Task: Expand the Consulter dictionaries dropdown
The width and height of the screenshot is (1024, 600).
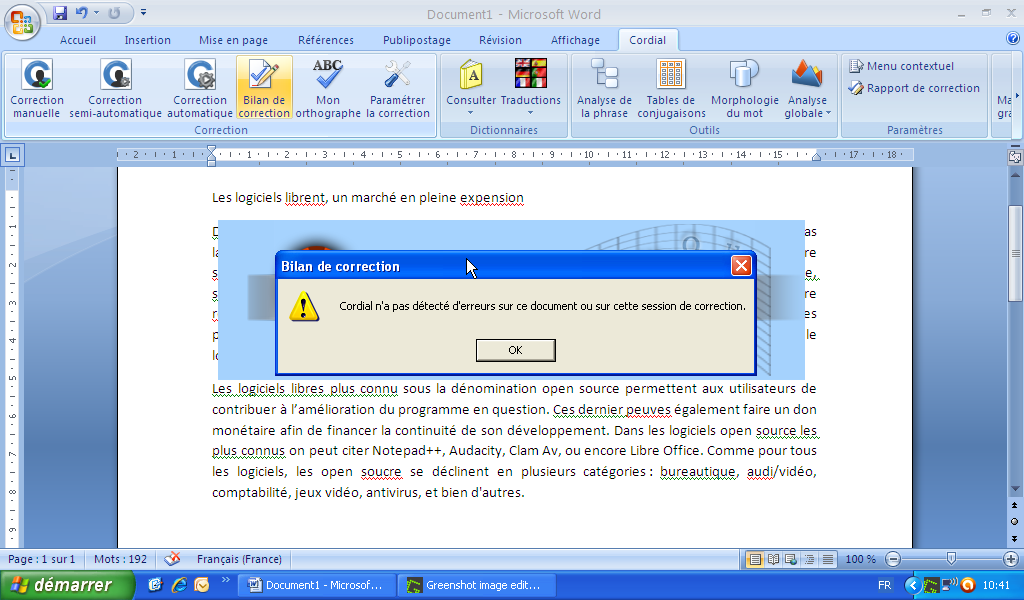Action: pyautogui.click(x=470, y=113)
